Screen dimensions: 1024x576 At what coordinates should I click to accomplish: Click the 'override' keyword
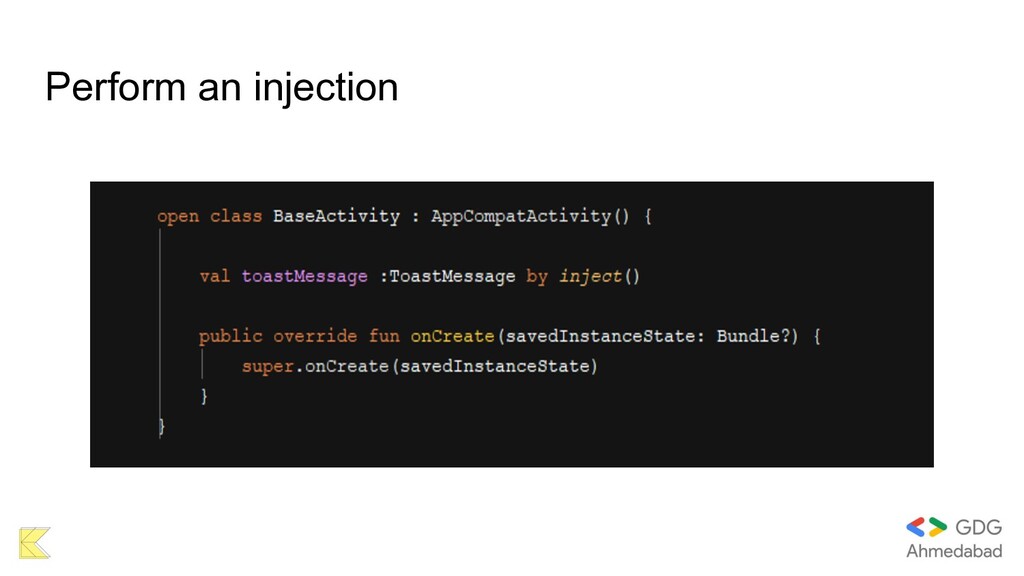click(x=315, y=336)
